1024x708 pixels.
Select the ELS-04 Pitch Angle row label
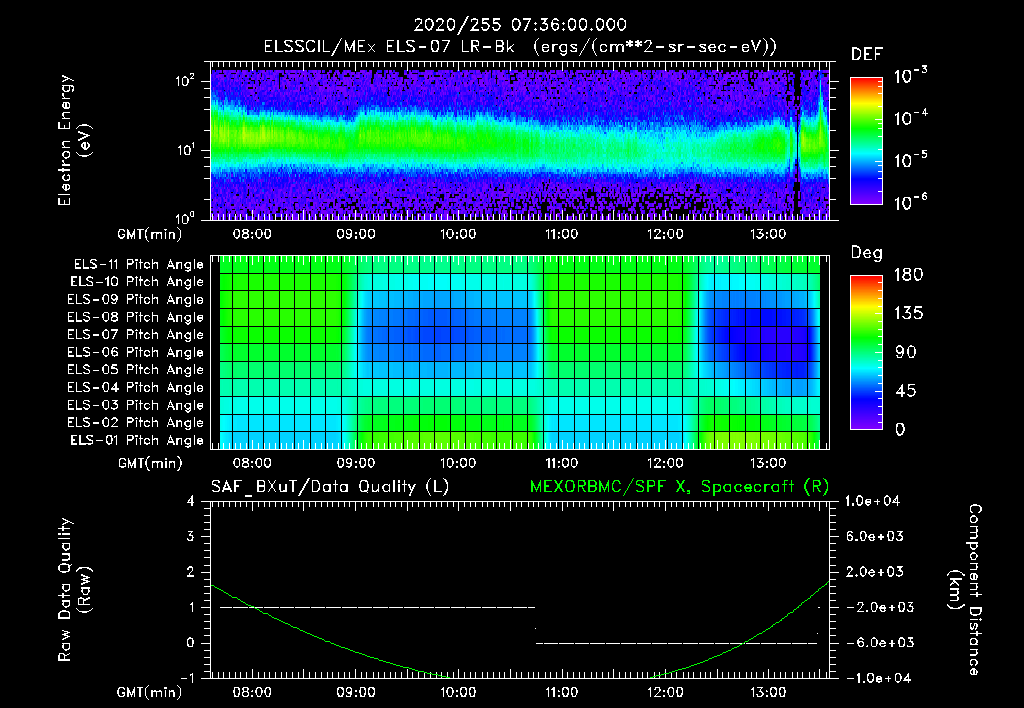pos(135,387)
